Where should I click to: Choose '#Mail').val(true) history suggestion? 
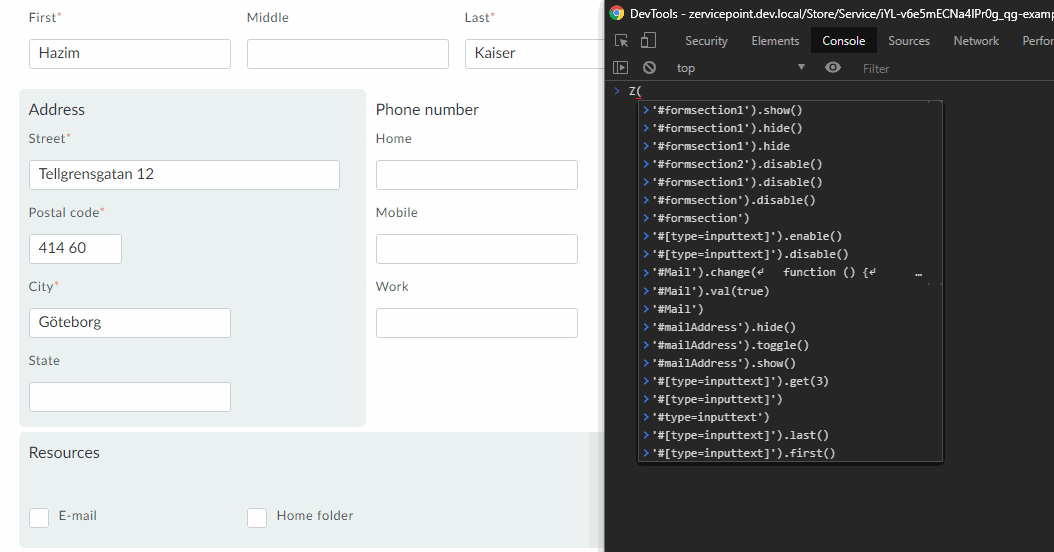coord(711,291)
